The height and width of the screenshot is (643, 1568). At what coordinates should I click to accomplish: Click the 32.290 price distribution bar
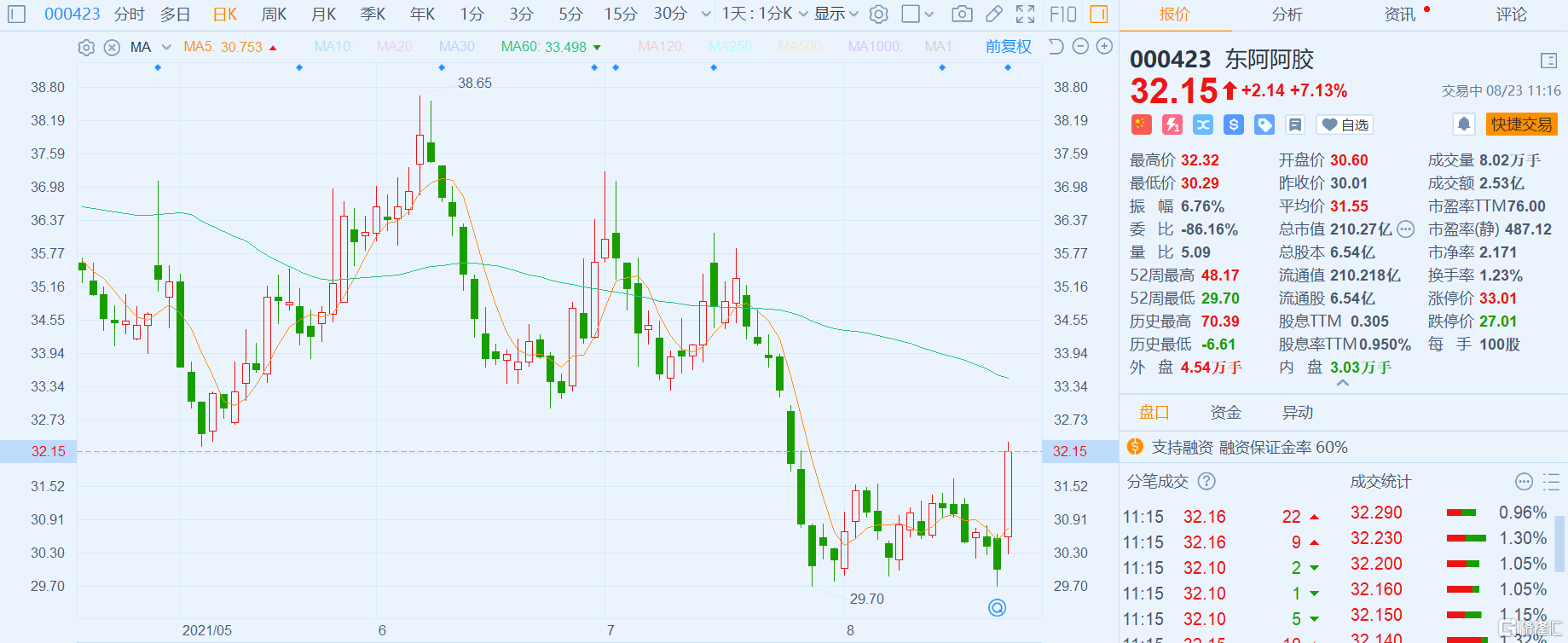click(x=1461, y=513)
